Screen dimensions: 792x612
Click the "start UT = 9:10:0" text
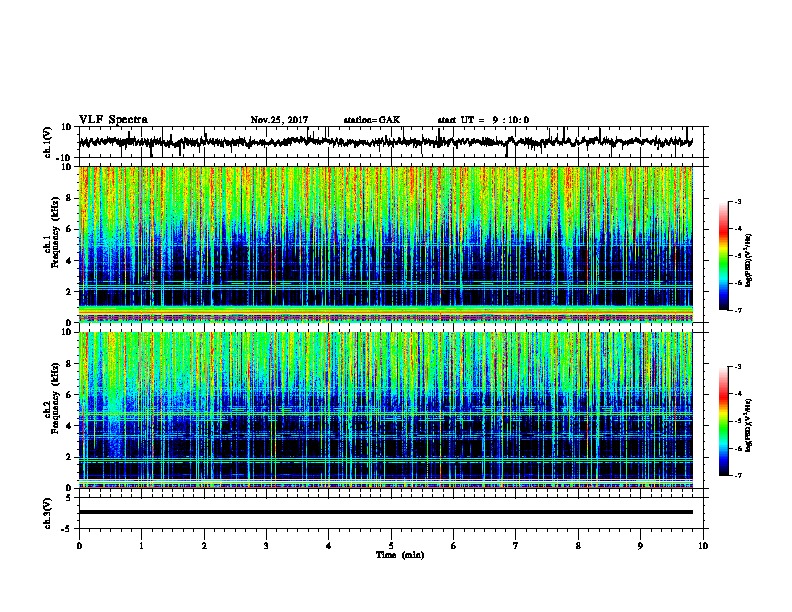tap(483, 120)
